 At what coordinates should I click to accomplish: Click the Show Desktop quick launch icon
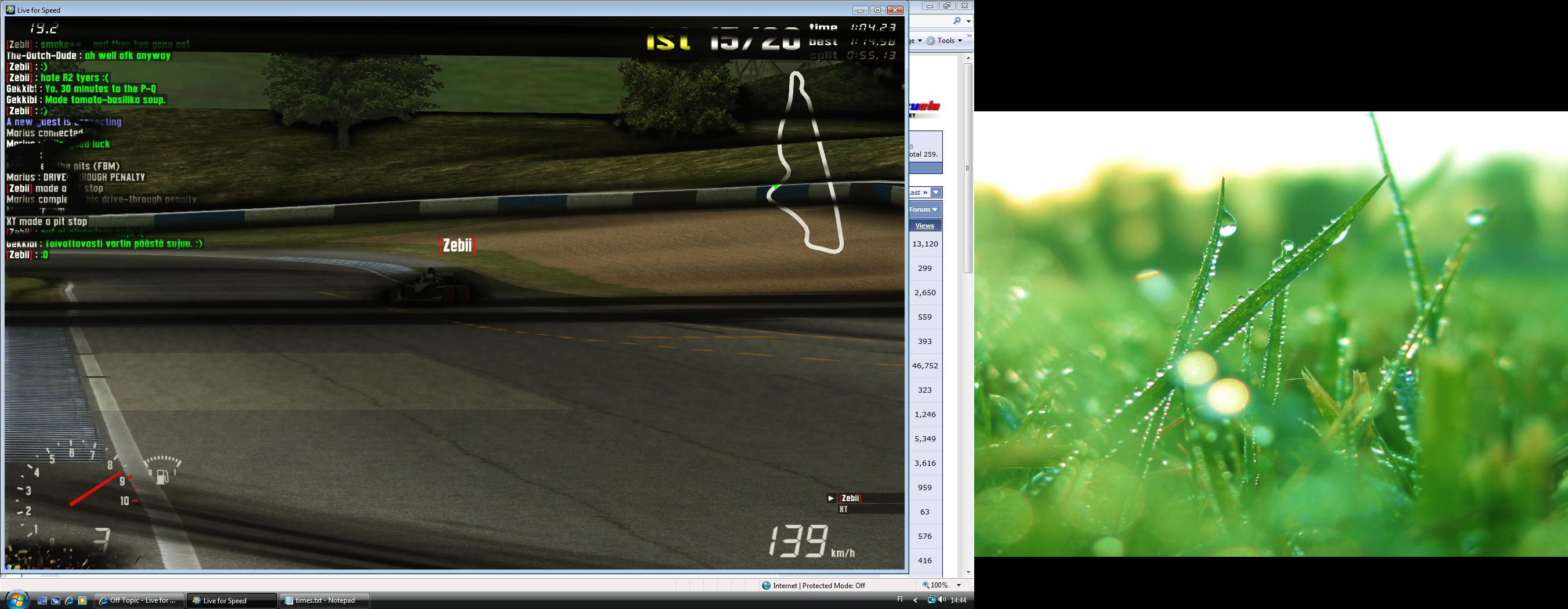pos(42,600)
